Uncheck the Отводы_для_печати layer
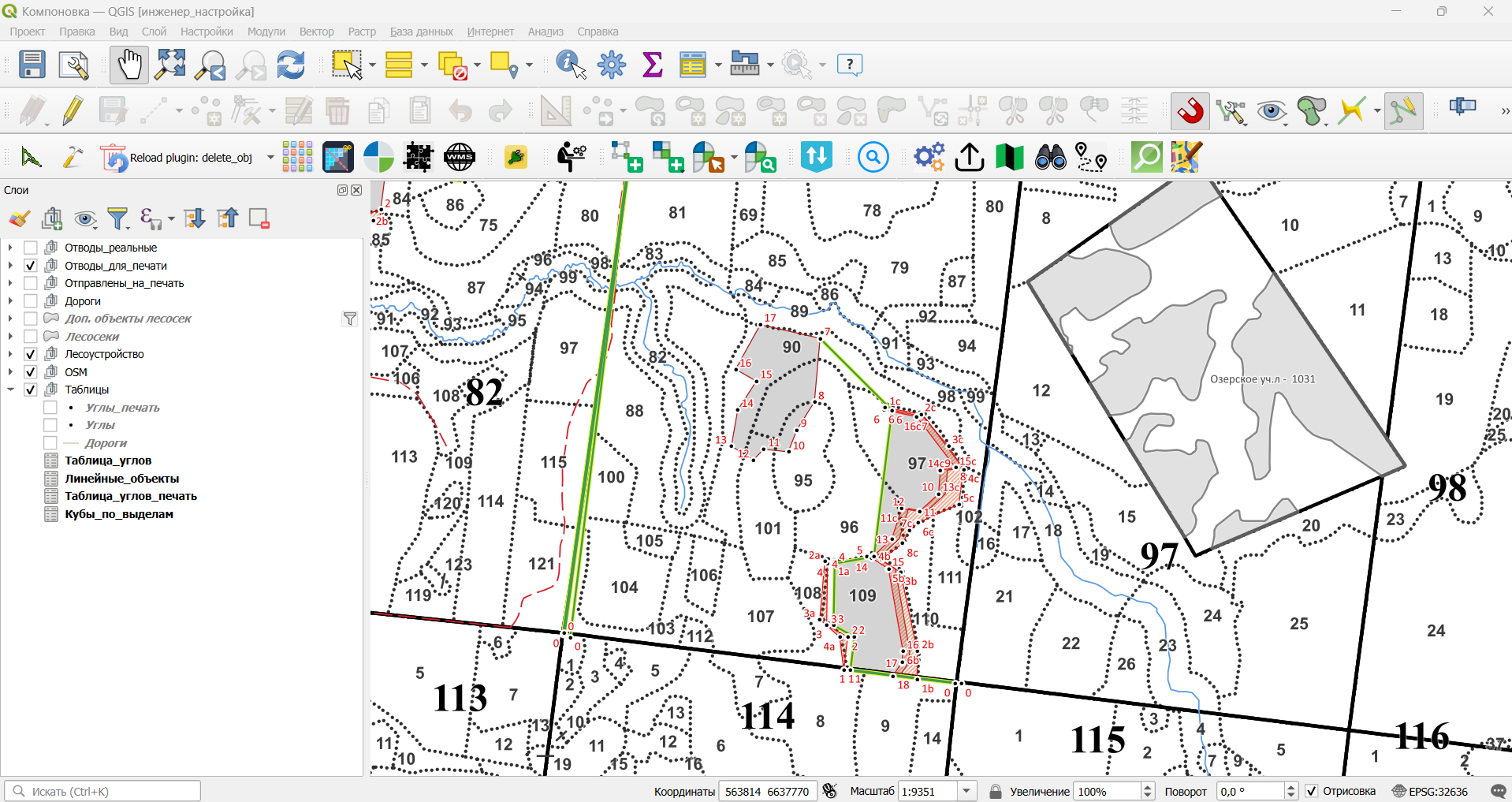 31,266
